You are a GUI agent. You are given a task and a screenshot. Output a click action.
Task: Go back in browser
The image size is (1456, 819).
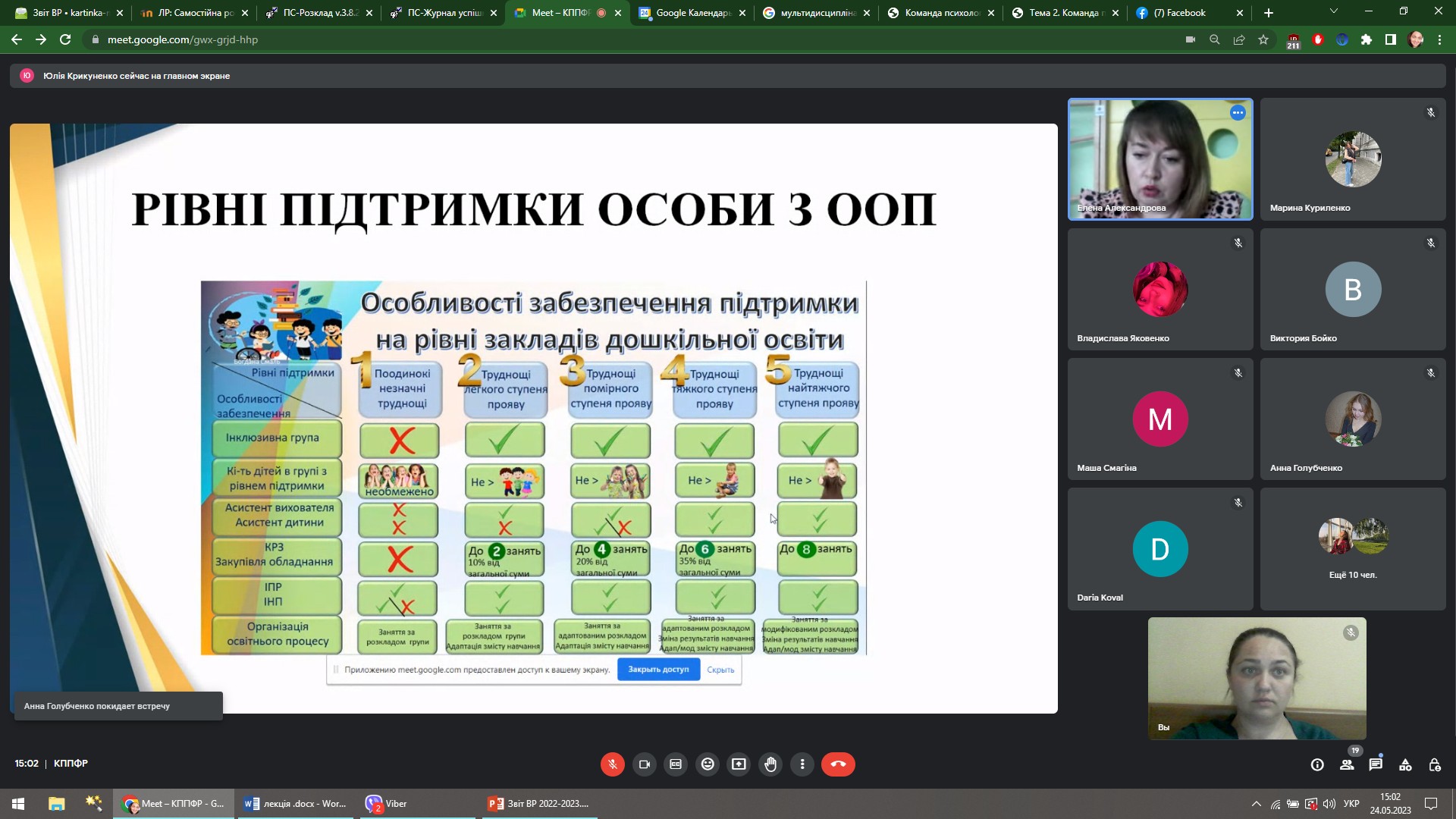click(17, 39)
